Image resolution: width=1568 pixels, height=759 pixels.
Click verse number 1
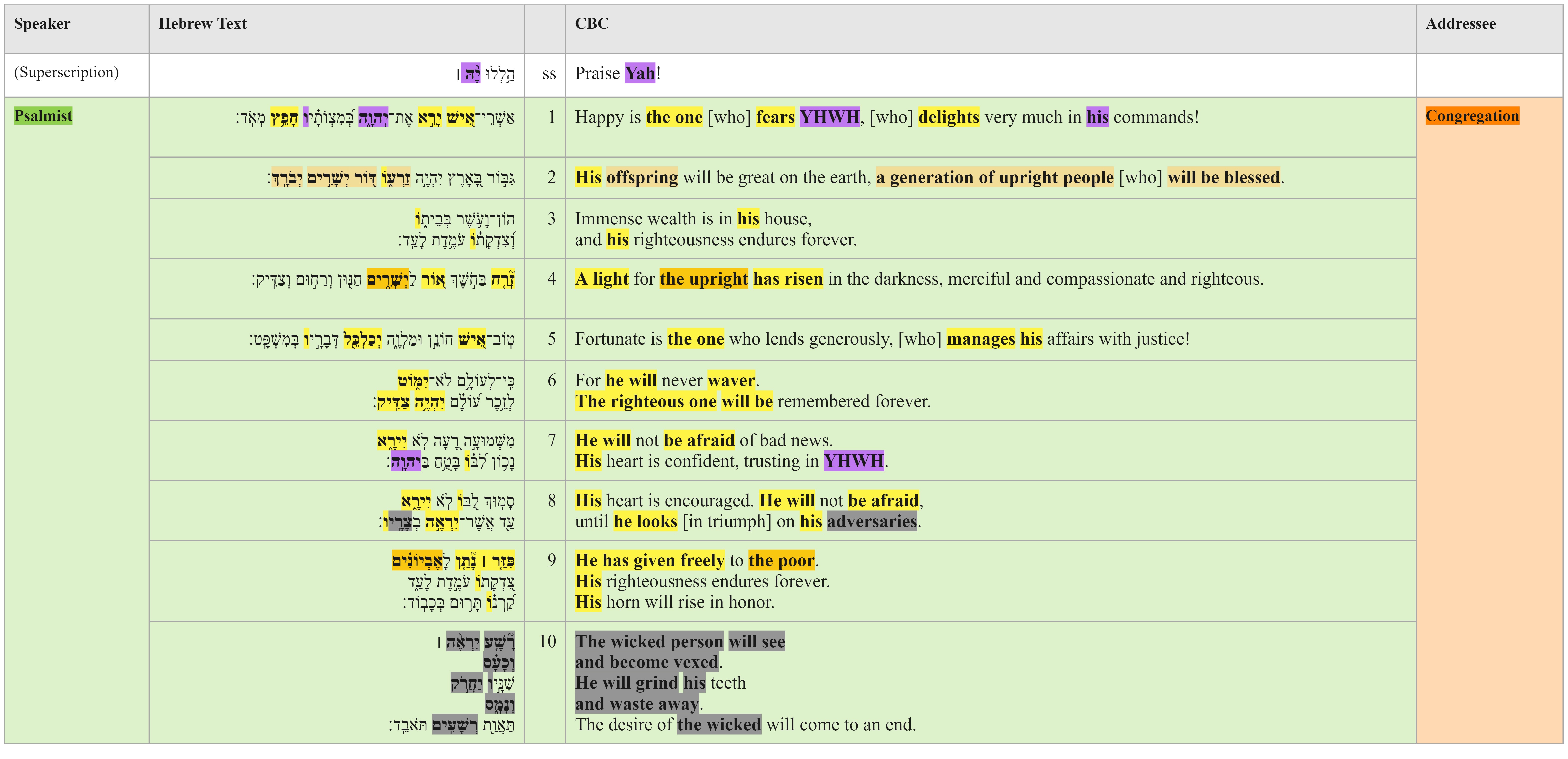click(552, 117)
